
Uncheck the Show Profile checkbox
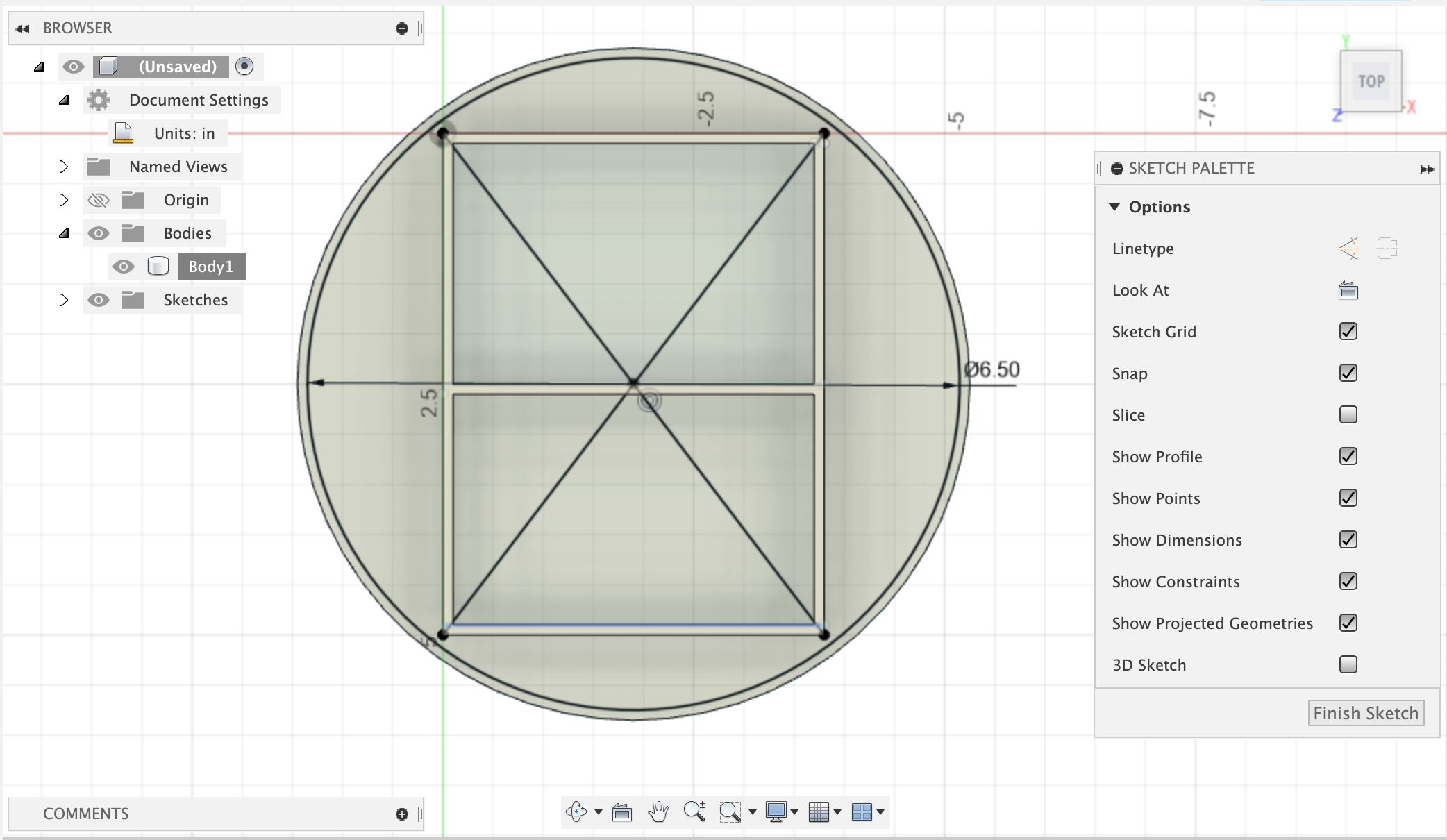coord(1348,457)
